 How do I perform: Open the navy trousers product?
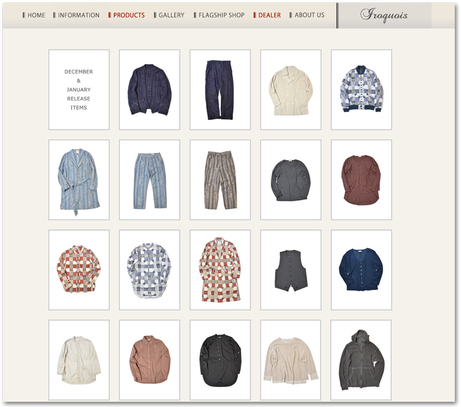tap(220, 90)
